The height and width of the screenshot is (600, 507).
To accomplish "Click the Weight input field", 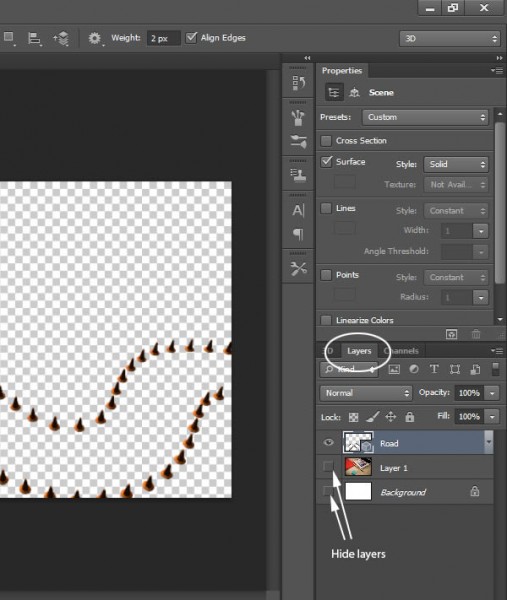I will (x=163, y=38).
